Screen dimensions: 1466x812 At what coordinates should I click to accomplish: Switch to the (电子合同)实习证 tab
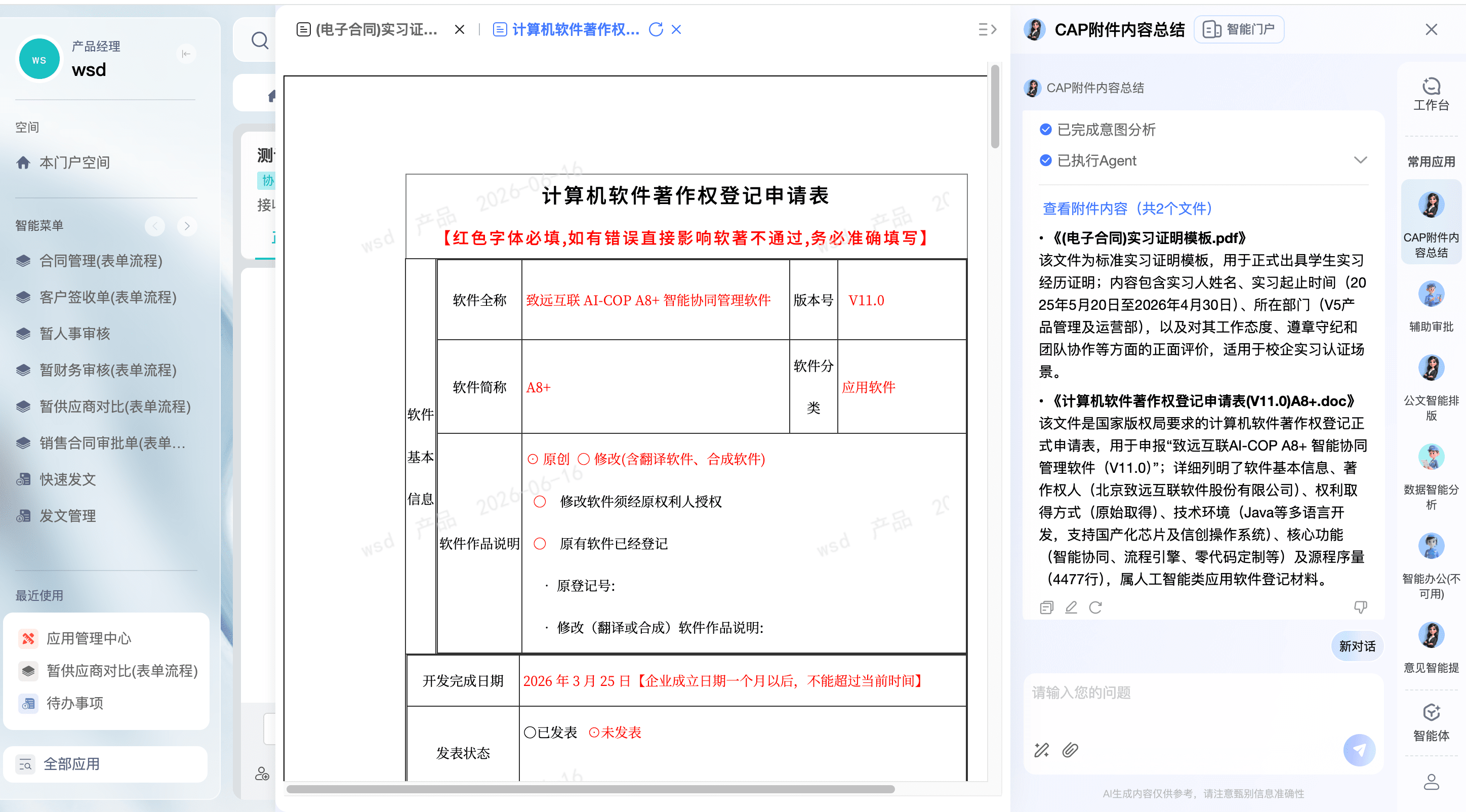point(368,29)
